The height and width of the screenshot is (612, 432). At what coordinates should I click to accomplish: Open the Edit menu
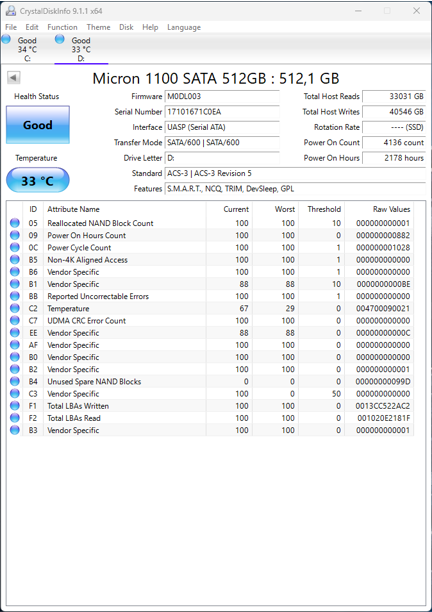[x=32, y=27]
